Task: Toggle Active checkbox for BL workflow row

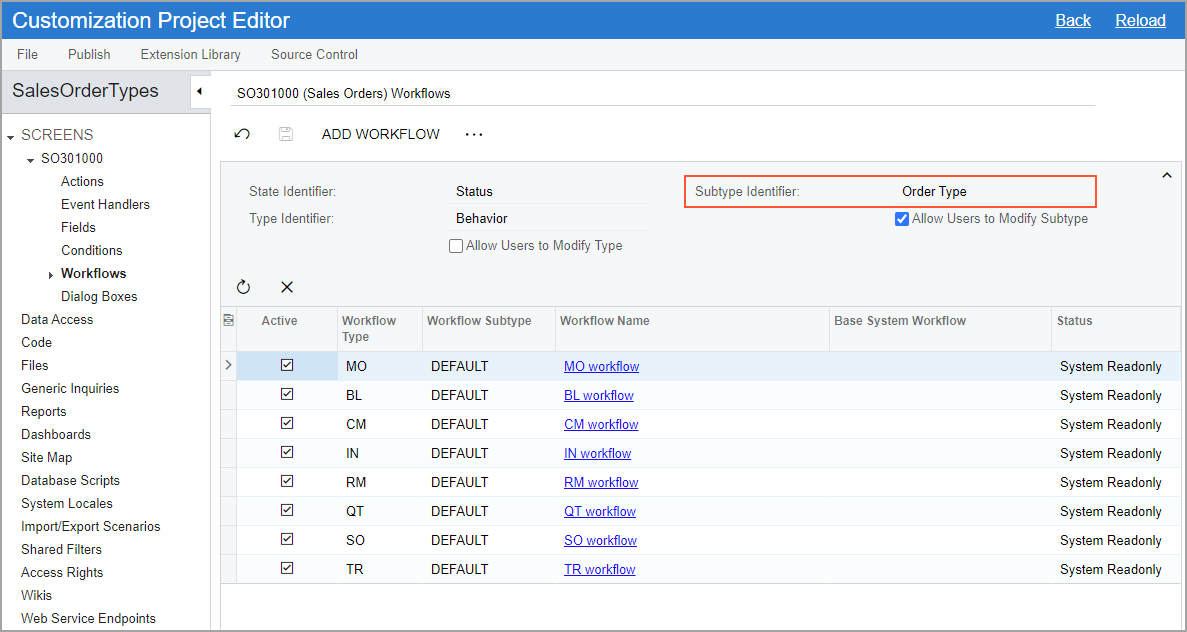Action: click(287, 395)
